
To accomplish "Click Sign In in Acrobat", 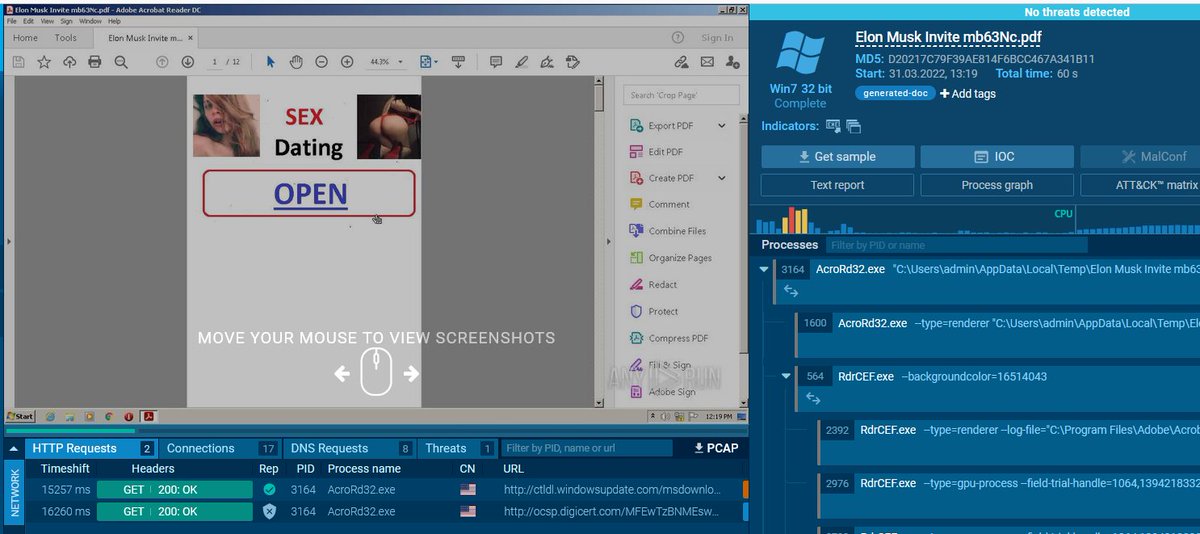I will tap(717, 38).
